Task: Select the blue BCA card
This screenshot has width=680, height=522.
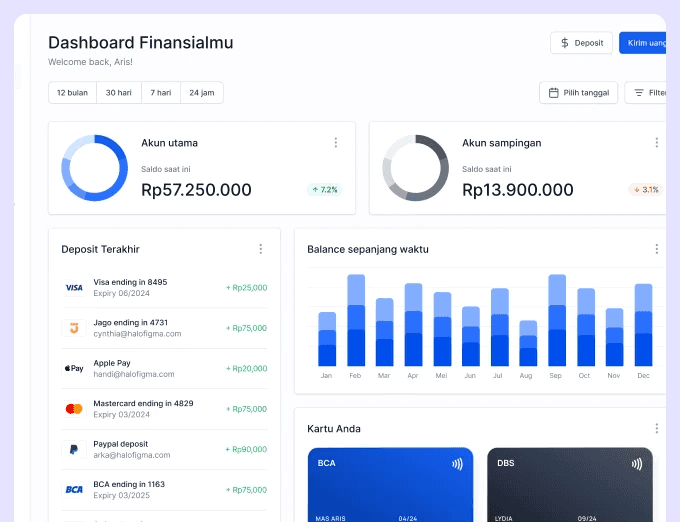Action: click(x=390, y=485)
